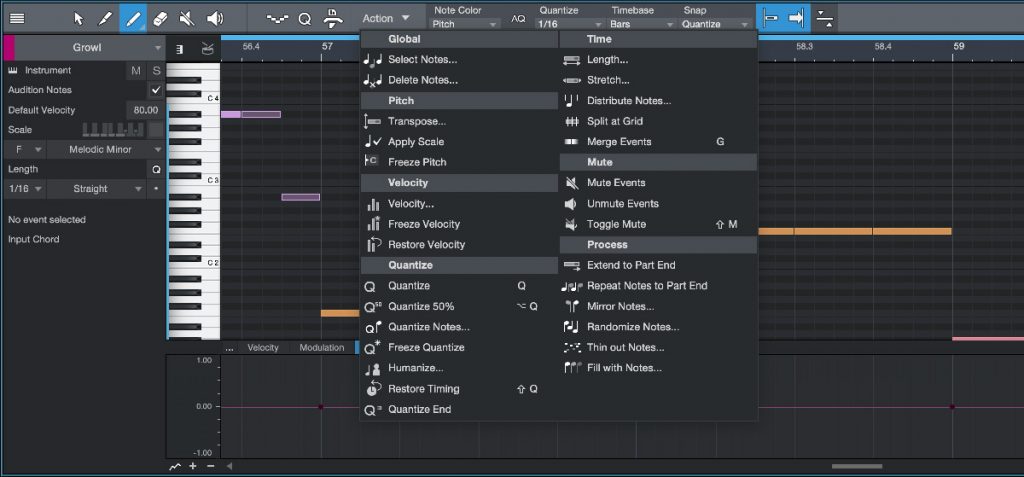Choose Select Notes from Global section
The height and width of the screenshot is (477, 1024).
tap(459, 59)
